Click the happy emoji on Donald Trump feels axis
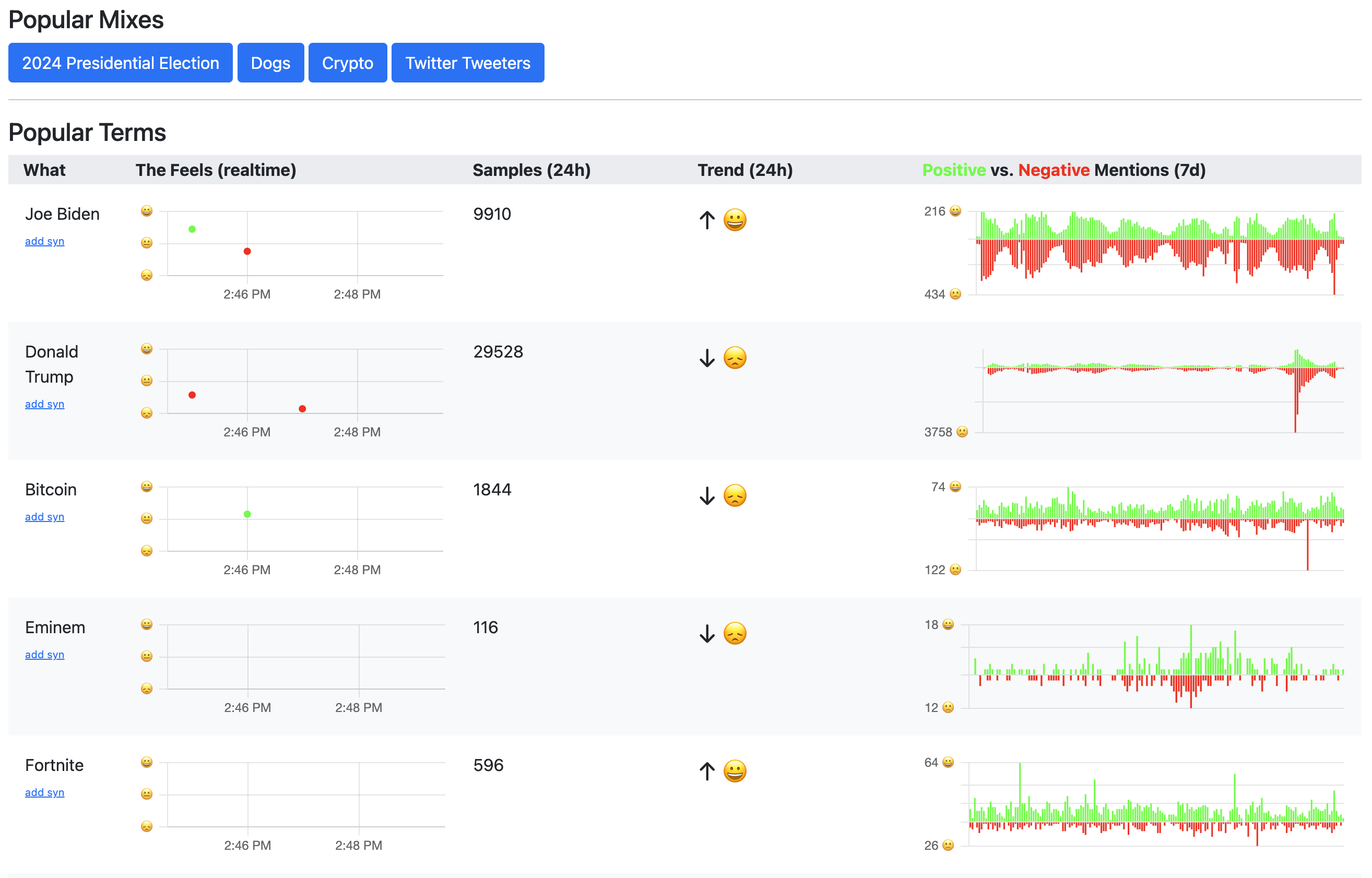This screenshot has width=1372, height=878. [147, 348]
